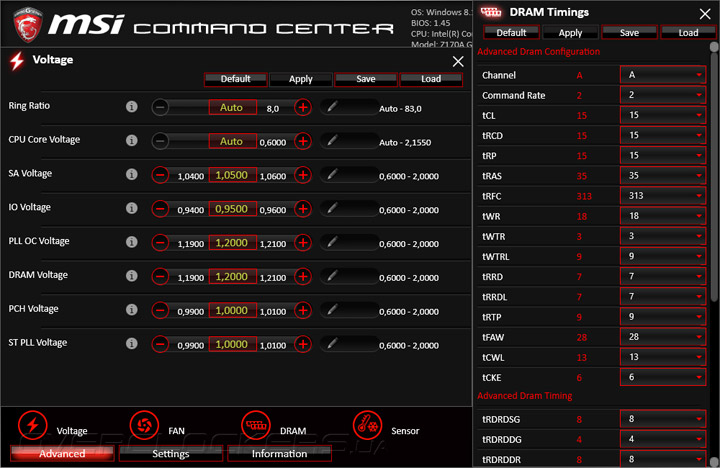Switch to the Information tab
720x468 pixels.
pyautogui.click(x=279, y=453)
